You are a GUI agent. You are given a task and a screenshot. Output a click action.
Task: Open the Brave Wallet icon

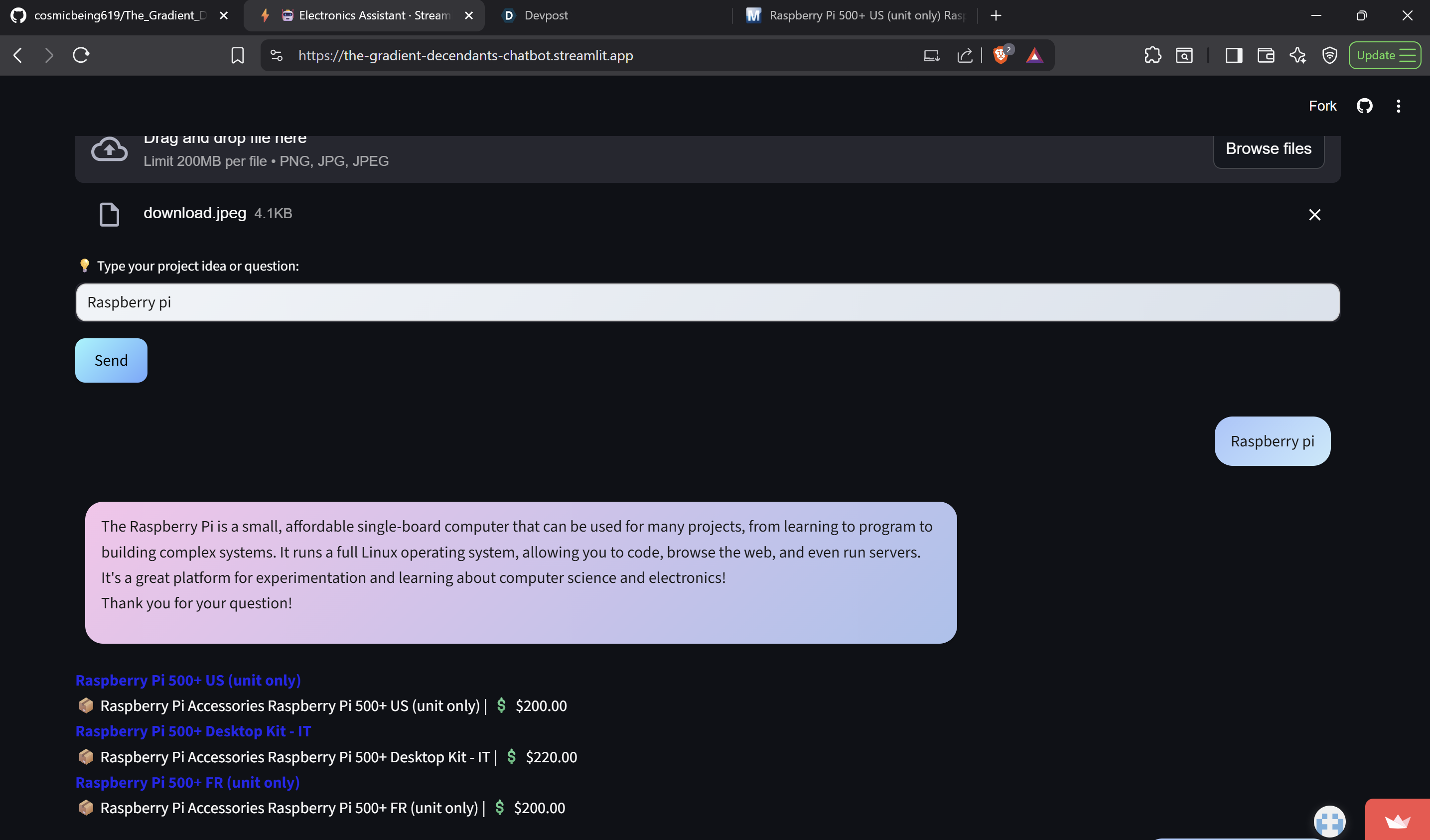pyautogui.click(x=1266, y=56)
